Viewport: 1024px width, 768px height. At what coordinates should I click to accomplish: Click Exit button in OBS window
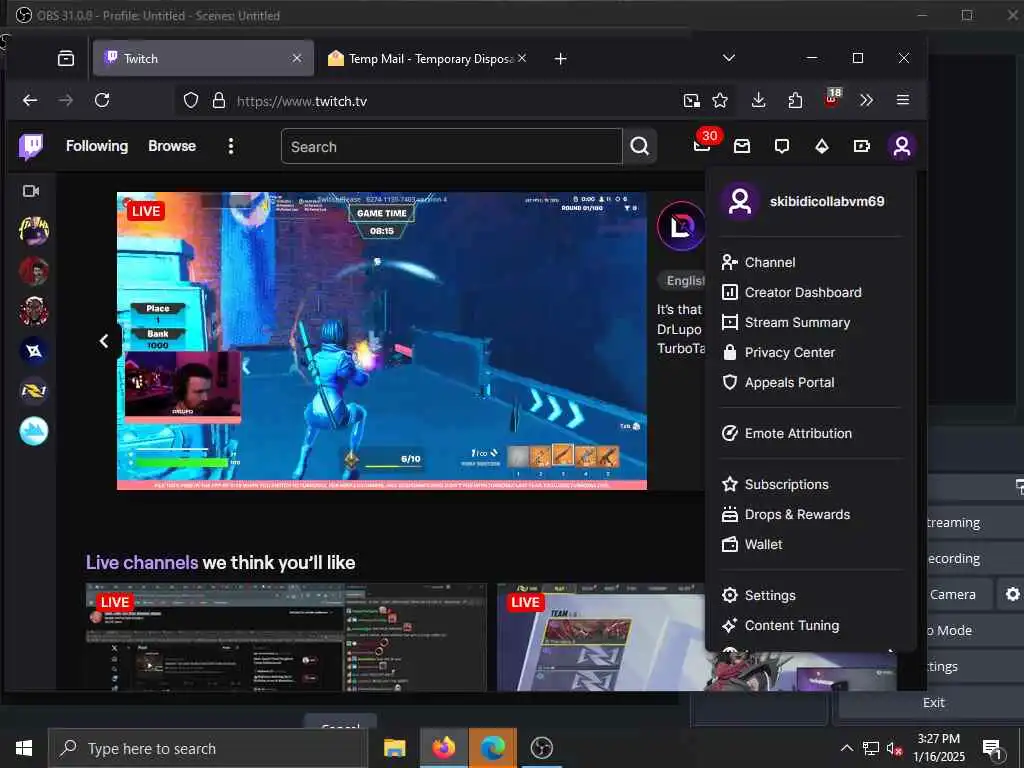tap(933, 703)
